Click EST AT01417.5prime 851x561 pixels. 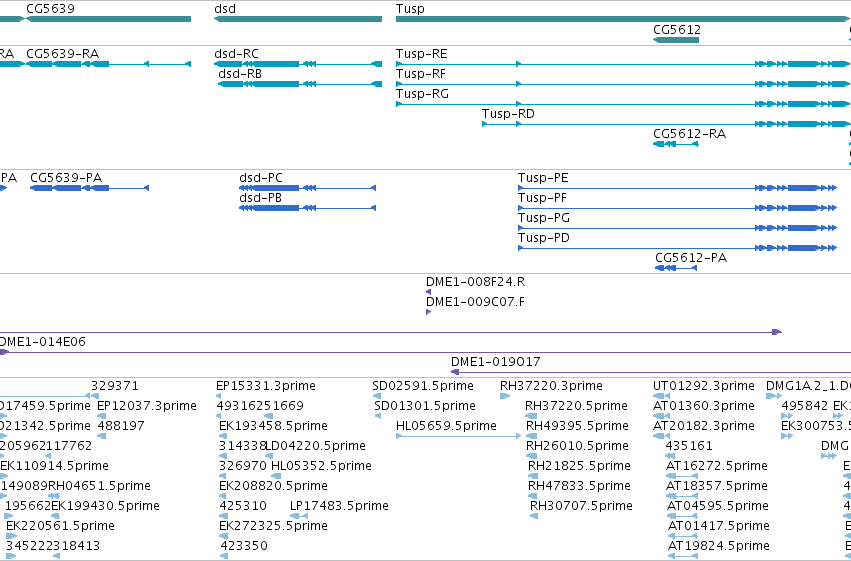719,526
